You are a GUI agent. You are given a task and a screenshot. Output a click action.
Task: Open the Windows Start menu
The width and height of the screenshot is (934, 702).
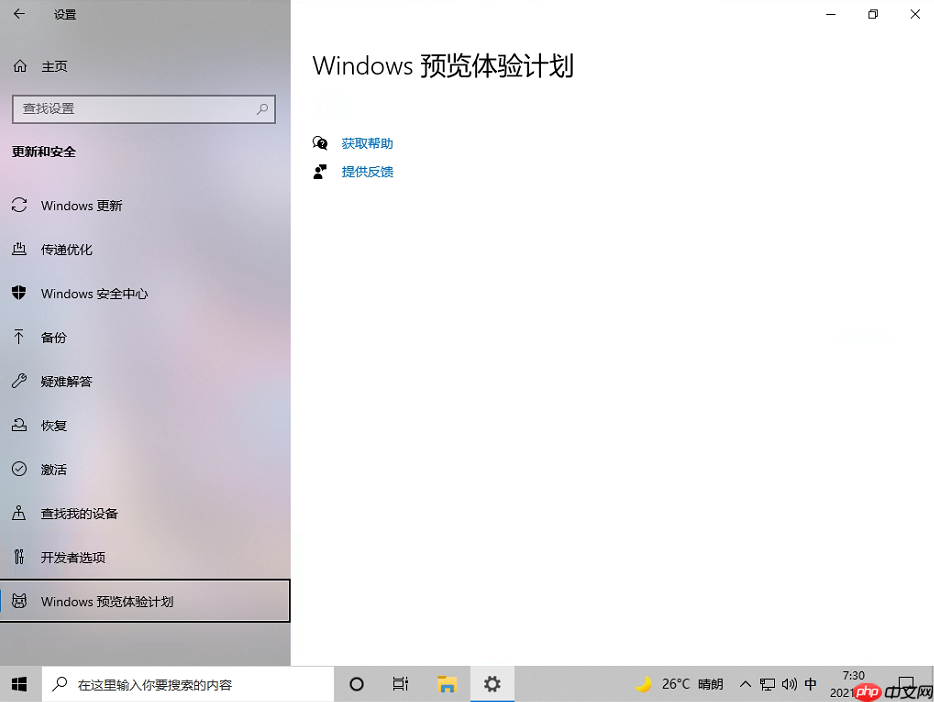[x=20, y=684]
